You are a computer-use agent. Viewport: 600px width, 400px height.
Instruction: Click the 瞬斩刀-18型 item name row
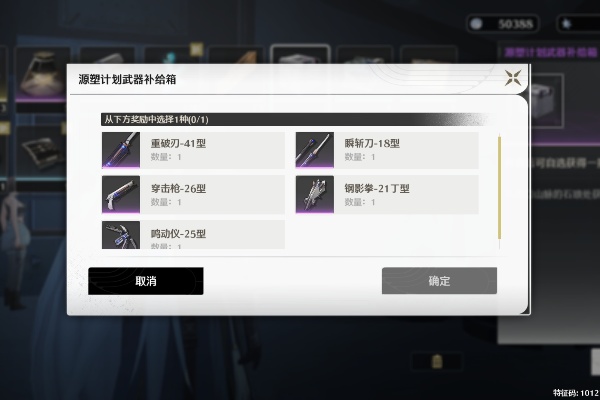point(387,150)
